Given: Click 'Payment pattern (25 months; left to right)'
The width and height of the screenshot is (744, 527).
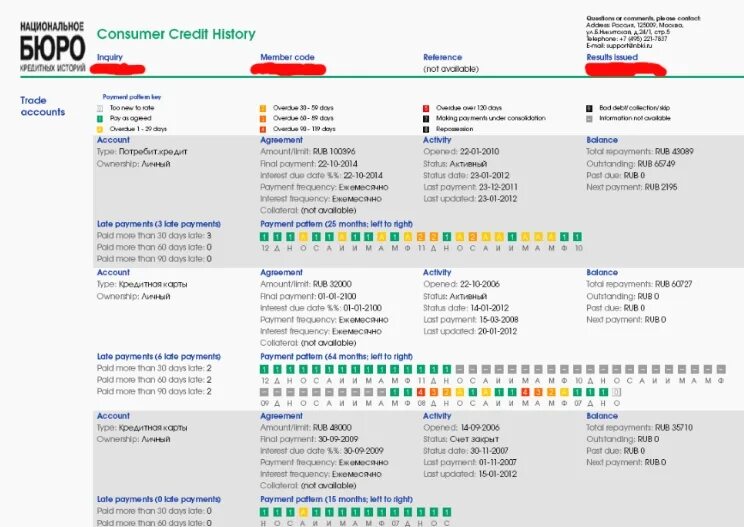Looking at the screenshot, I should [x=336, y=224].
